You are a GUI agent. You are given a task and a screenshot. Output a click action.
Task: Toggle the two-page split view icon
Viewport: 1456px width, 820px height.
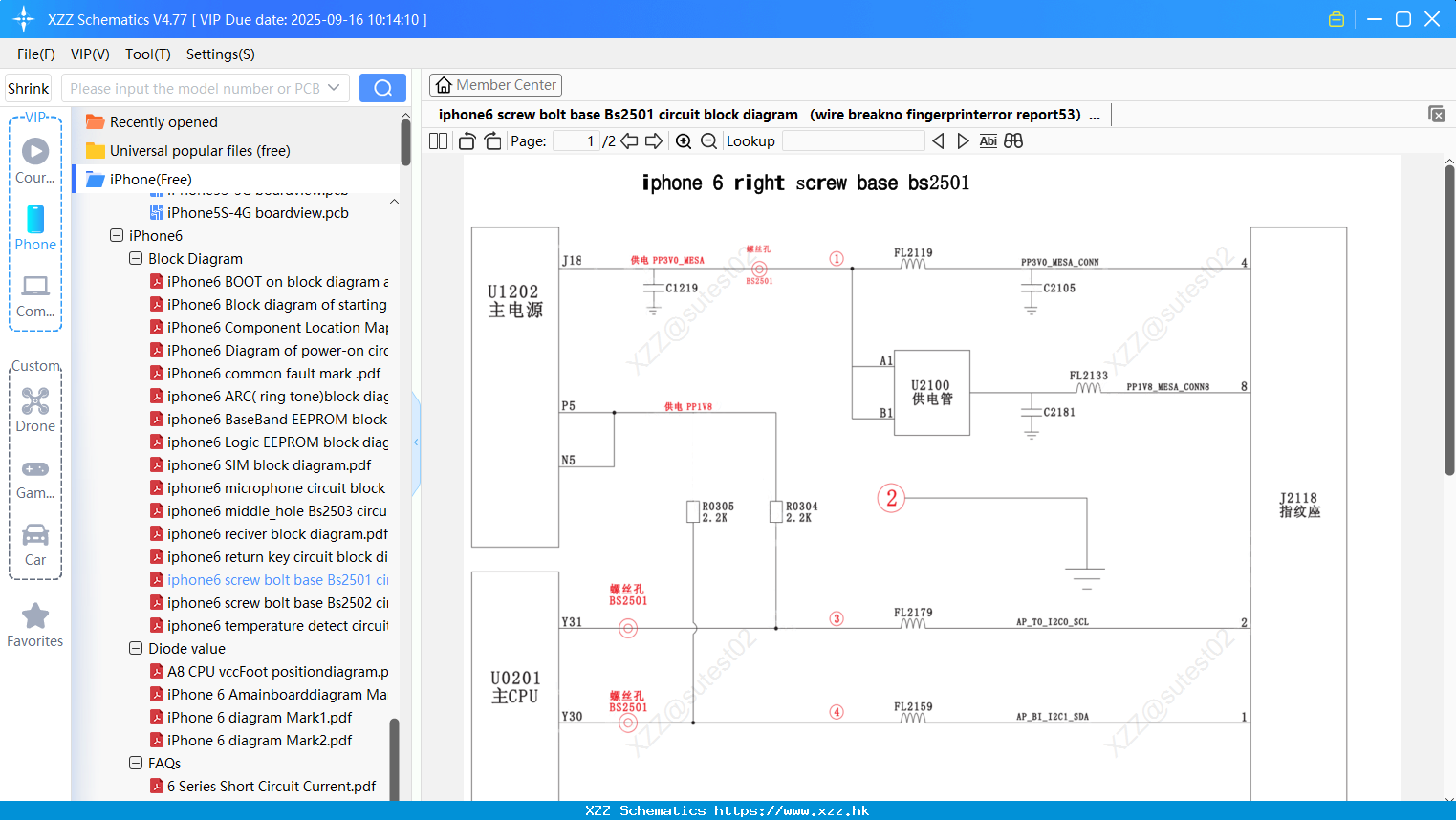click(x=438, y=140)
